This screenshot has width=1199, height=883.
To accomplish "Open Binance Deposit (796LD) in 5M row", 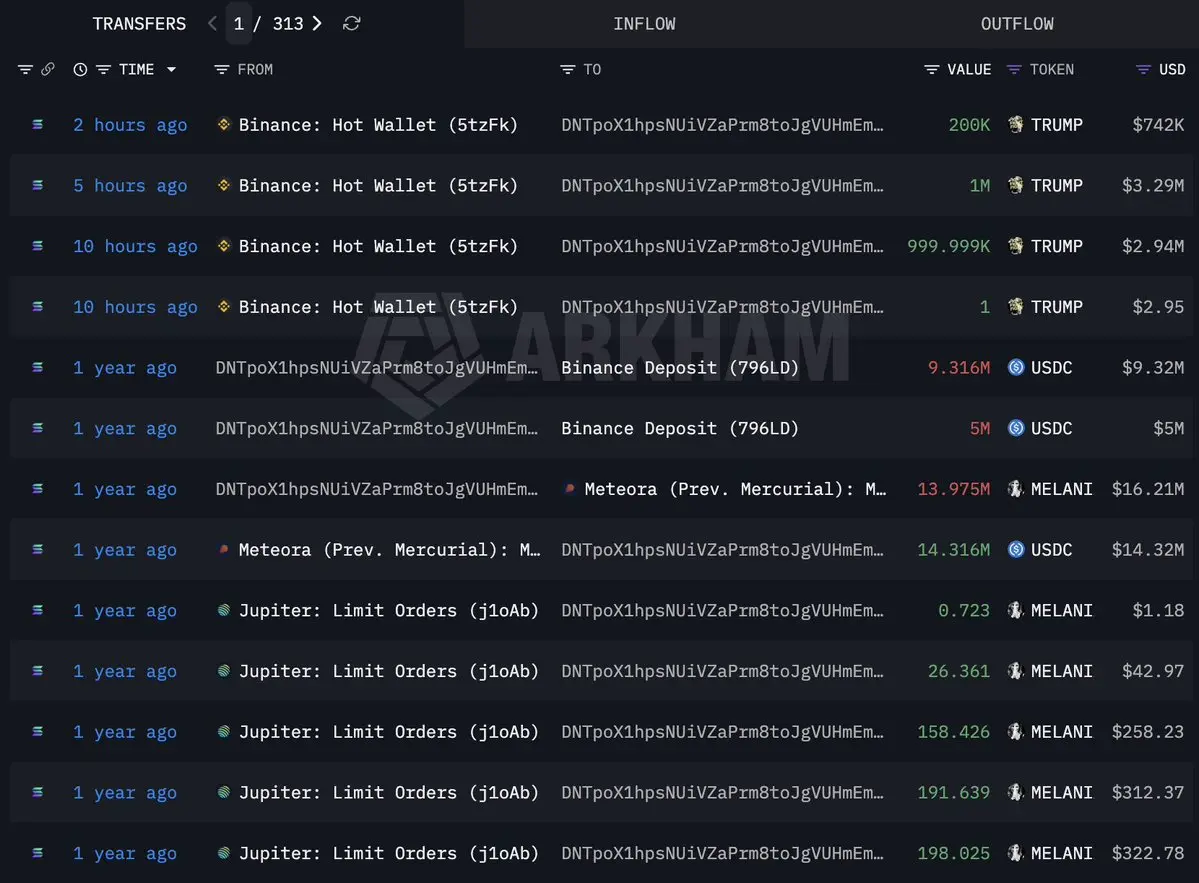I will coord(680,428).
